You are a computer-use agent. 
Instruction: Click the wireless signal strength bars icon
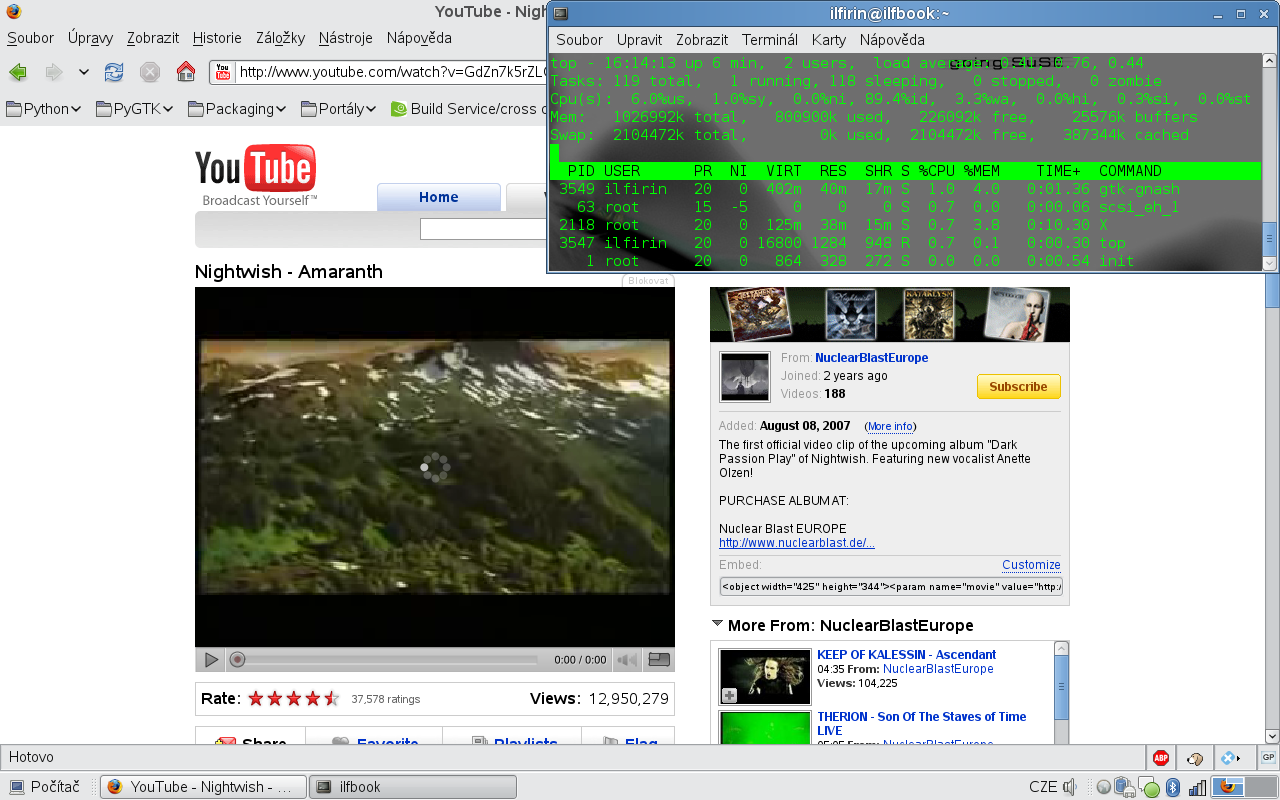tap(1198, 787)
